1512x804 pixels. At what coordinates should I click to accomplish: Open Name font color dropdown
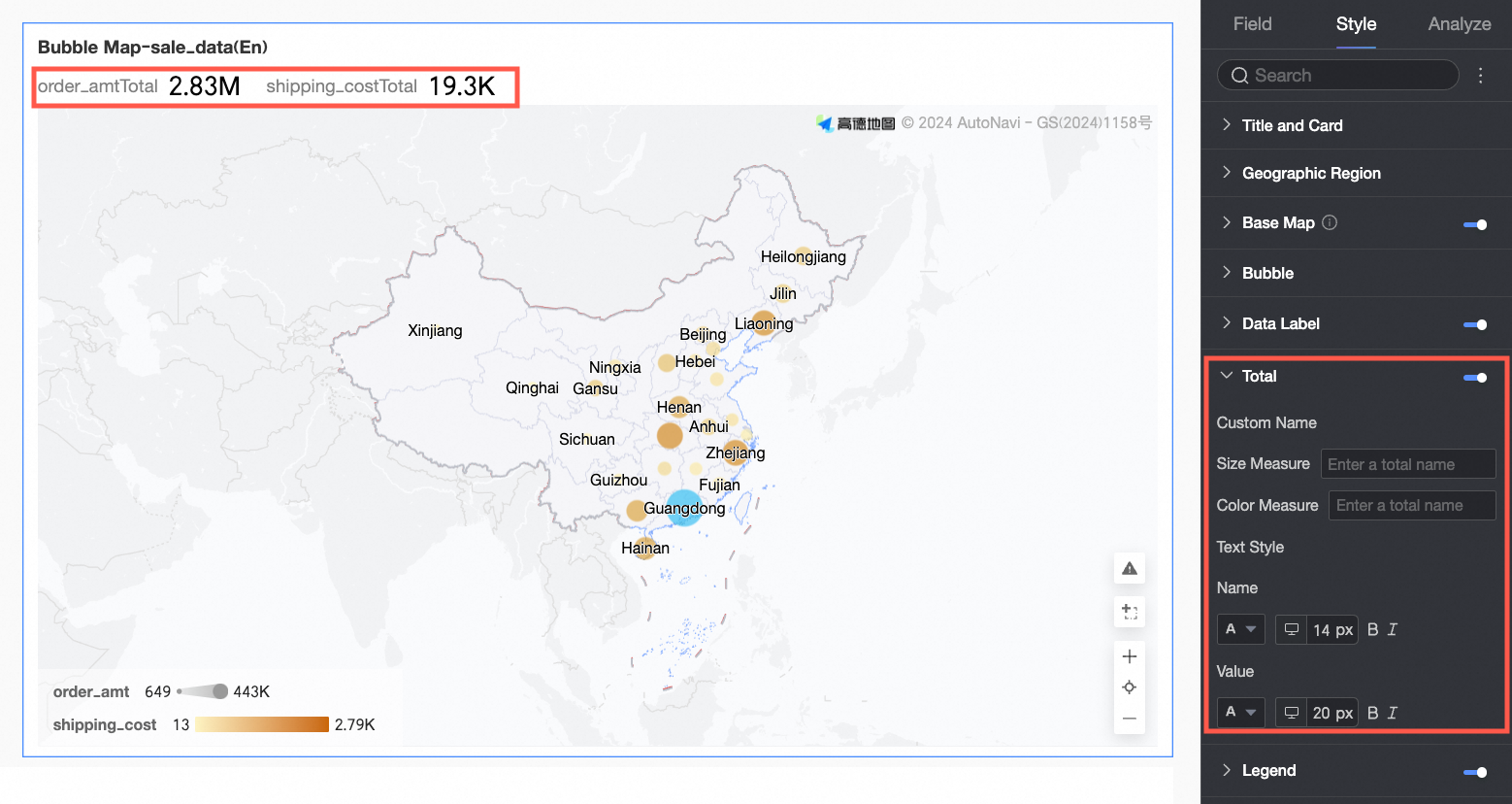[1241, 629]
